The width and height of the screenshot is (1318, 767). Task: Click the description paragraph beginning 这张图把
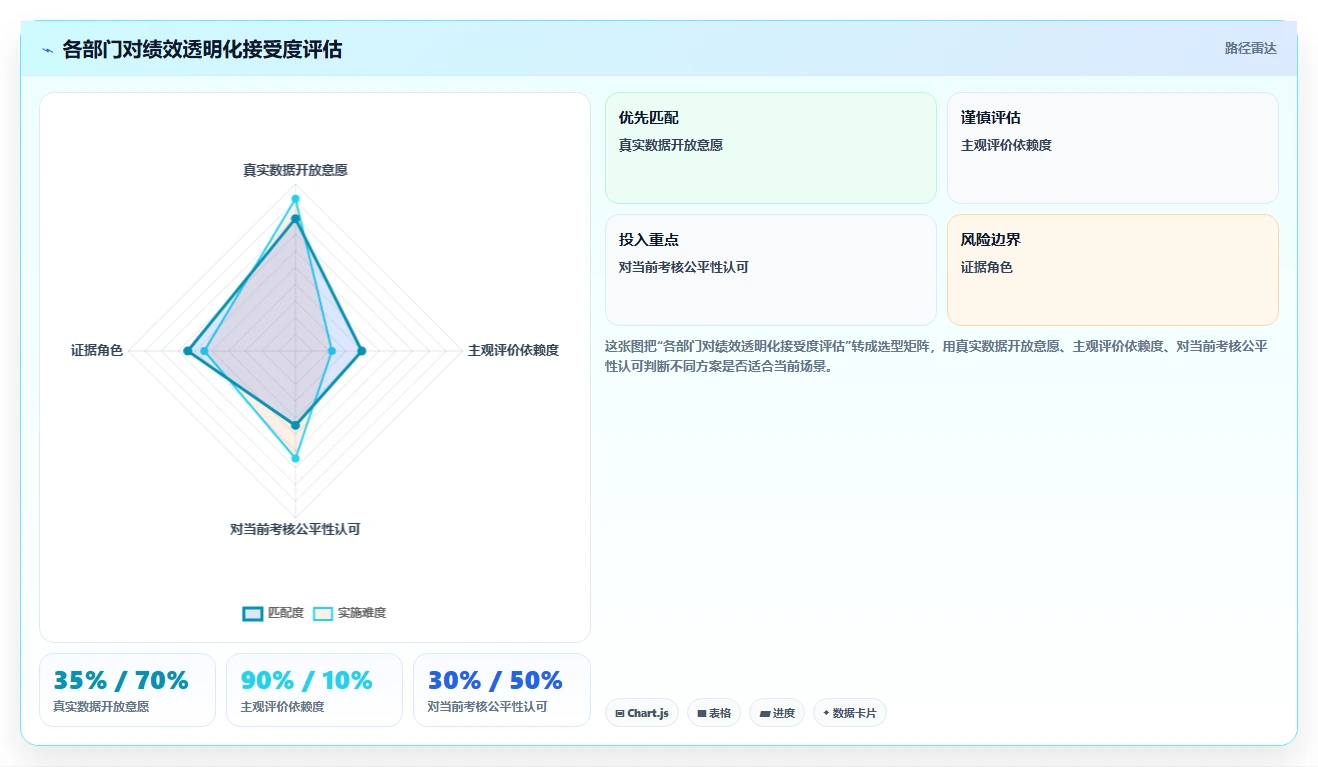point(937,356)
